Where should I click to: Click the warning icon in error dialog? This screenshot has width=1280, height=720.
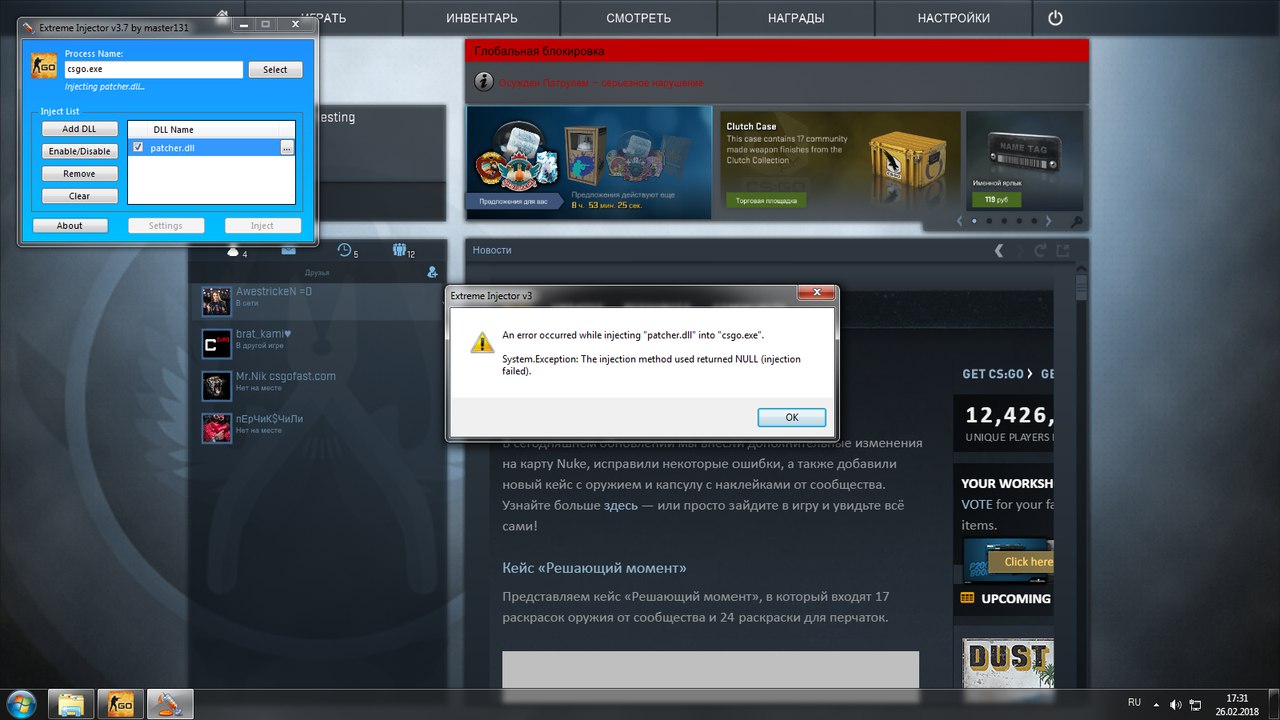pyautogui.click(x=481, y=342)
